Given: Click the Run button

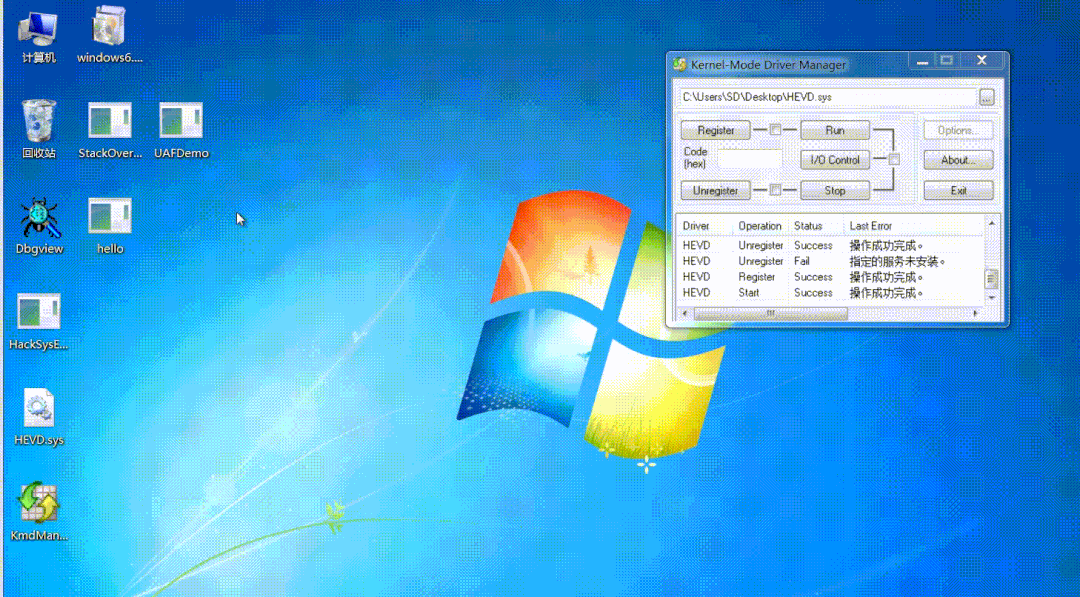Looking at the screenshot, I should [835, 130].
